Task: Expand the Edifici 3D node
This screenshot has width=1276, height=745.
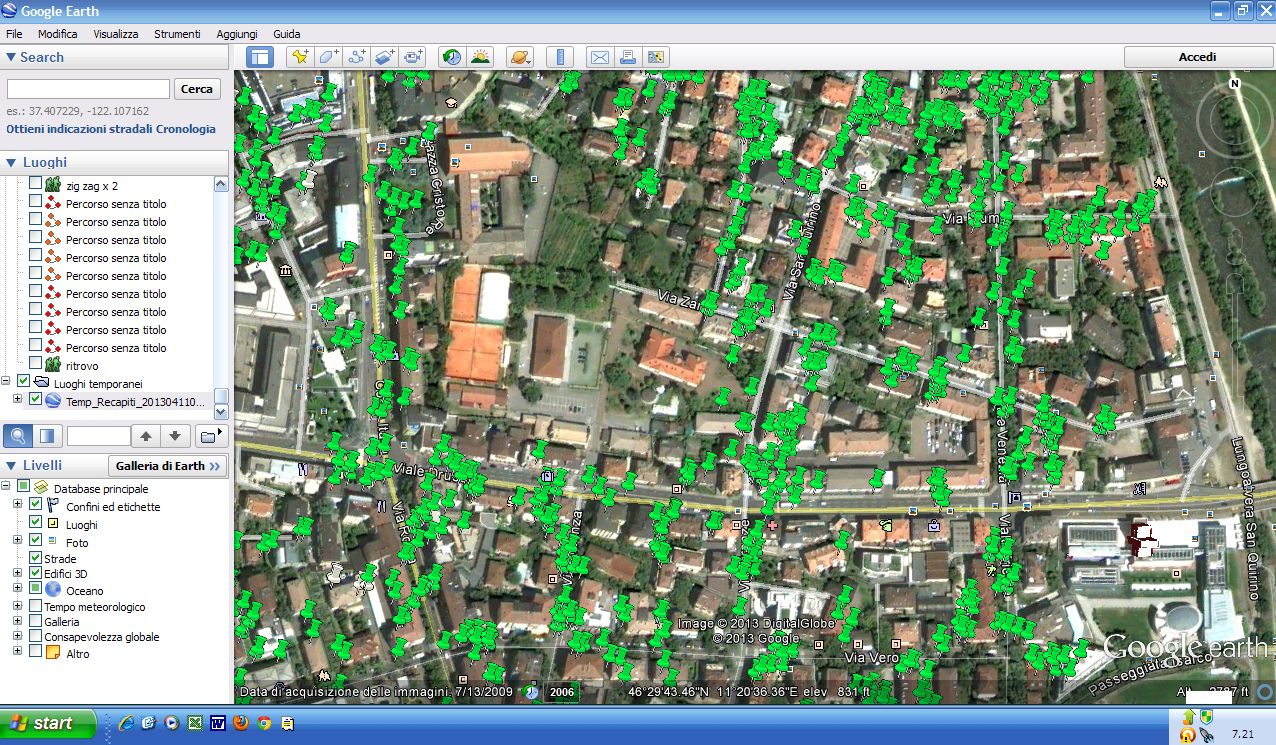Action: point(17,573)
